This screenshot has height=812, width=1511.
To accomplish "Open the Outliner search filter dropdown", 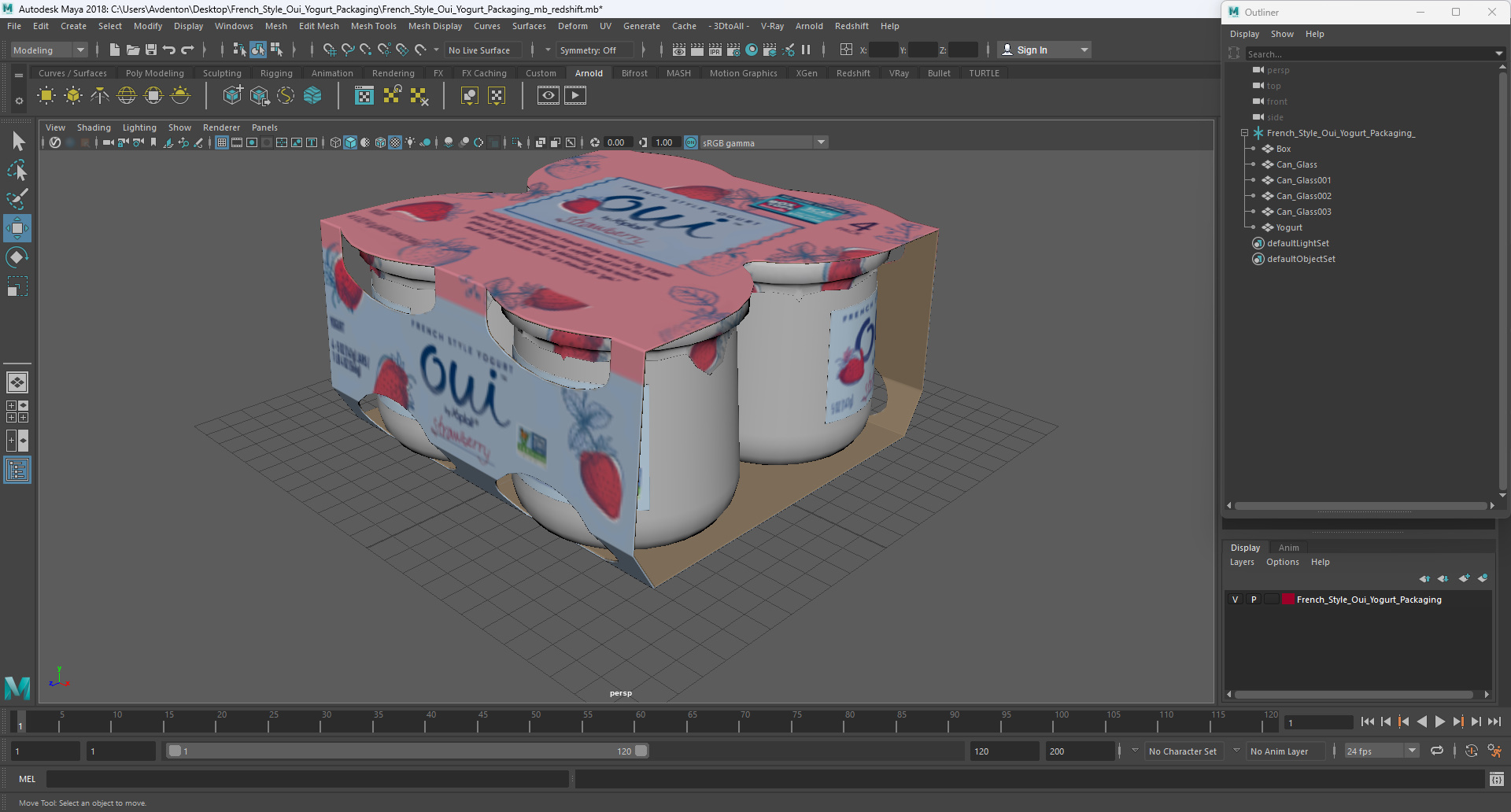I will click(1498, 54).
